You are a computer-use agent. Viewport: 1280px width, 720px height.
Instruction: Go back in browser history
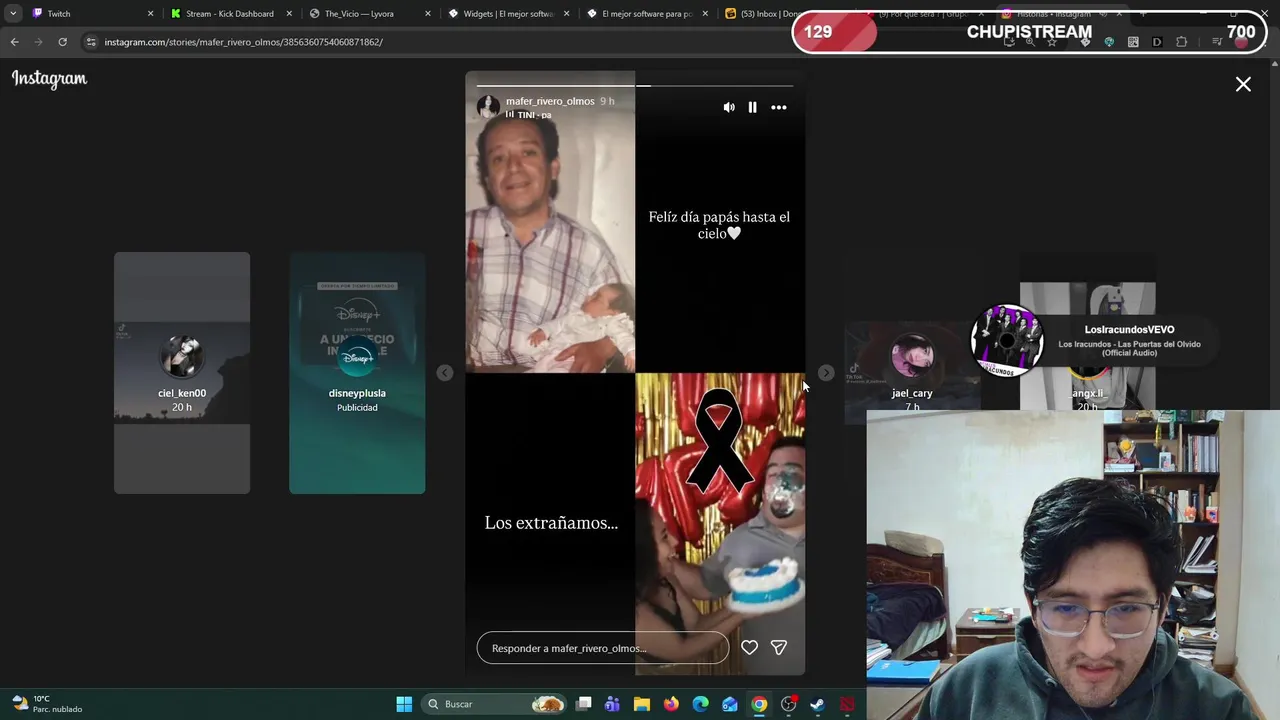[x=14, y=42]
